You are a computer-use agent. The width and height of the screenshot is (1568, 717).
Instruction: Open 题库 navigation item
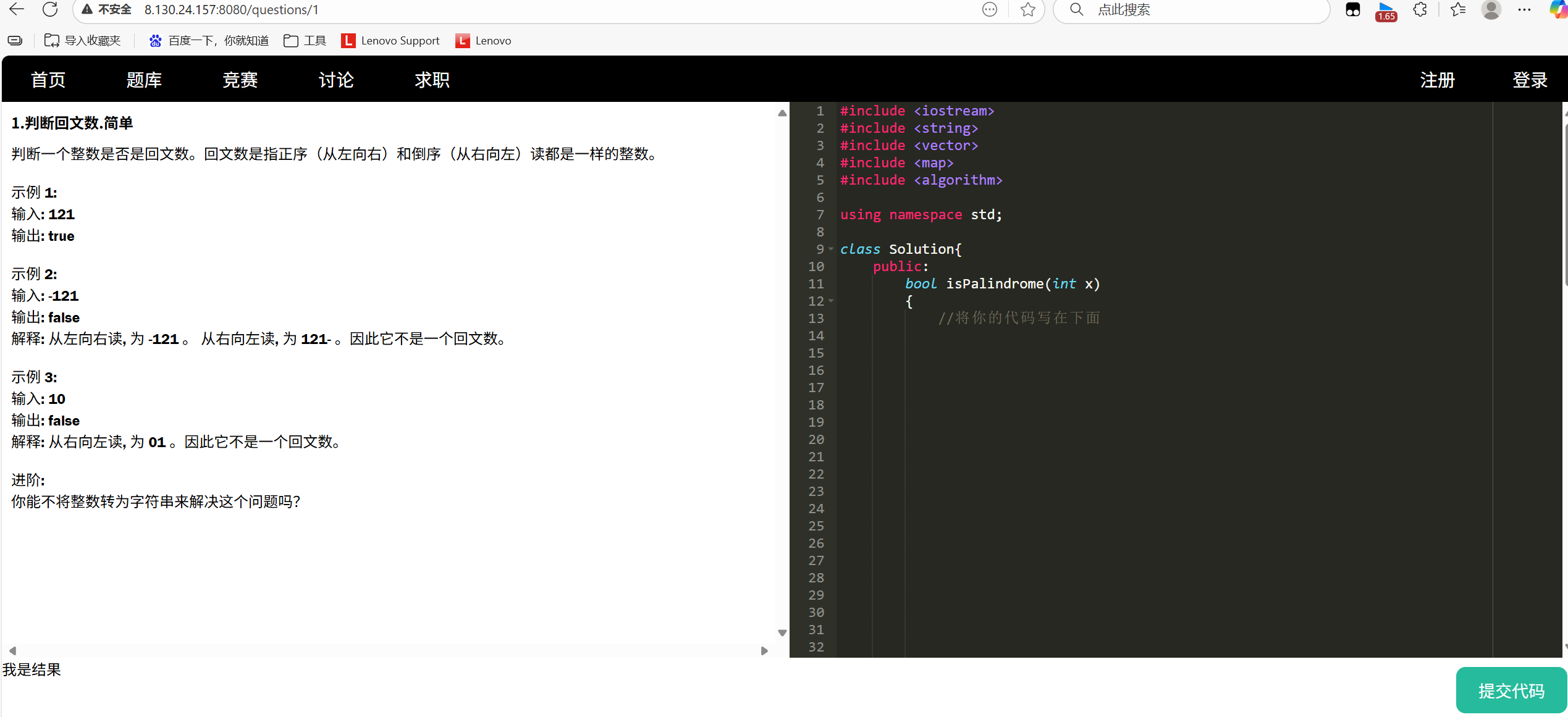(144, 80)
